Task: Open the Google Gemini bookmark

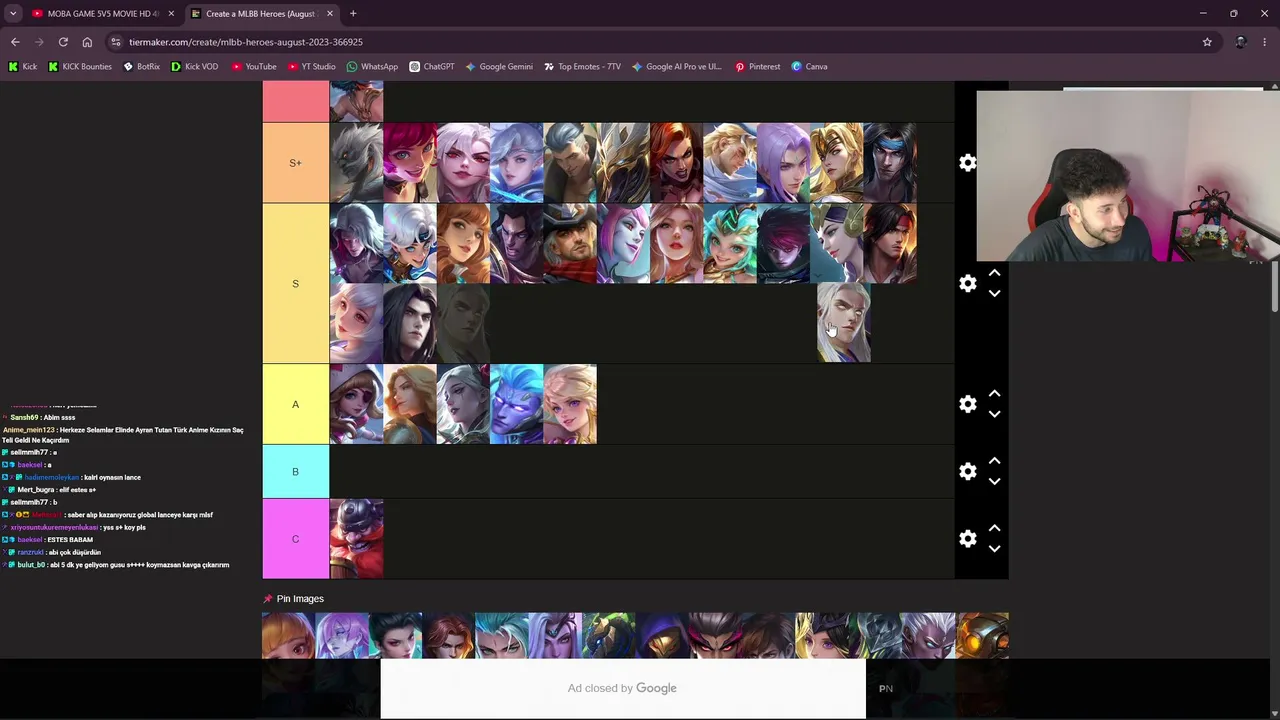Action: [x=498, y=67]
